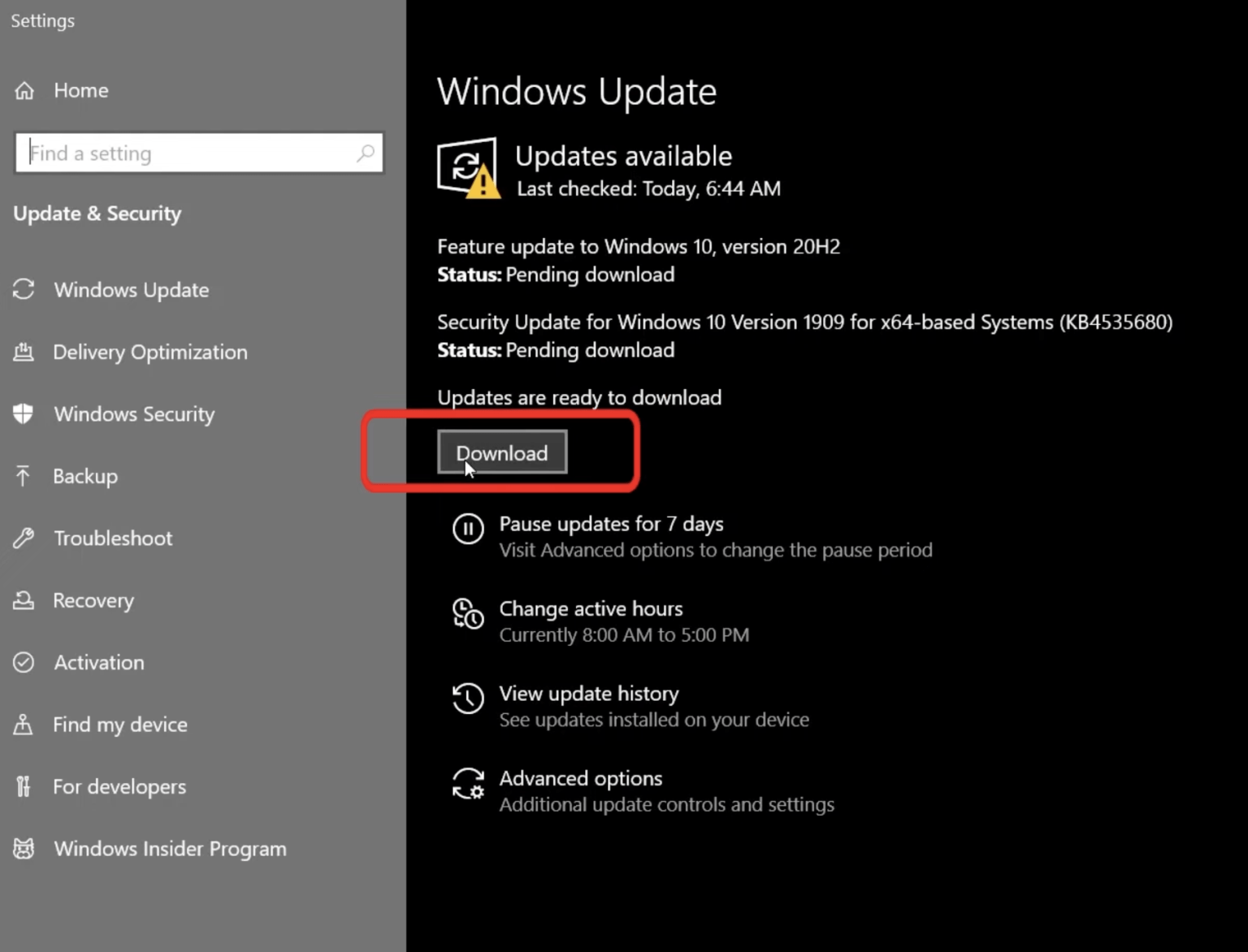Select Pause updates for 7 days
This screenshot has width=1248, height=952.
click(x=611, y=524)
